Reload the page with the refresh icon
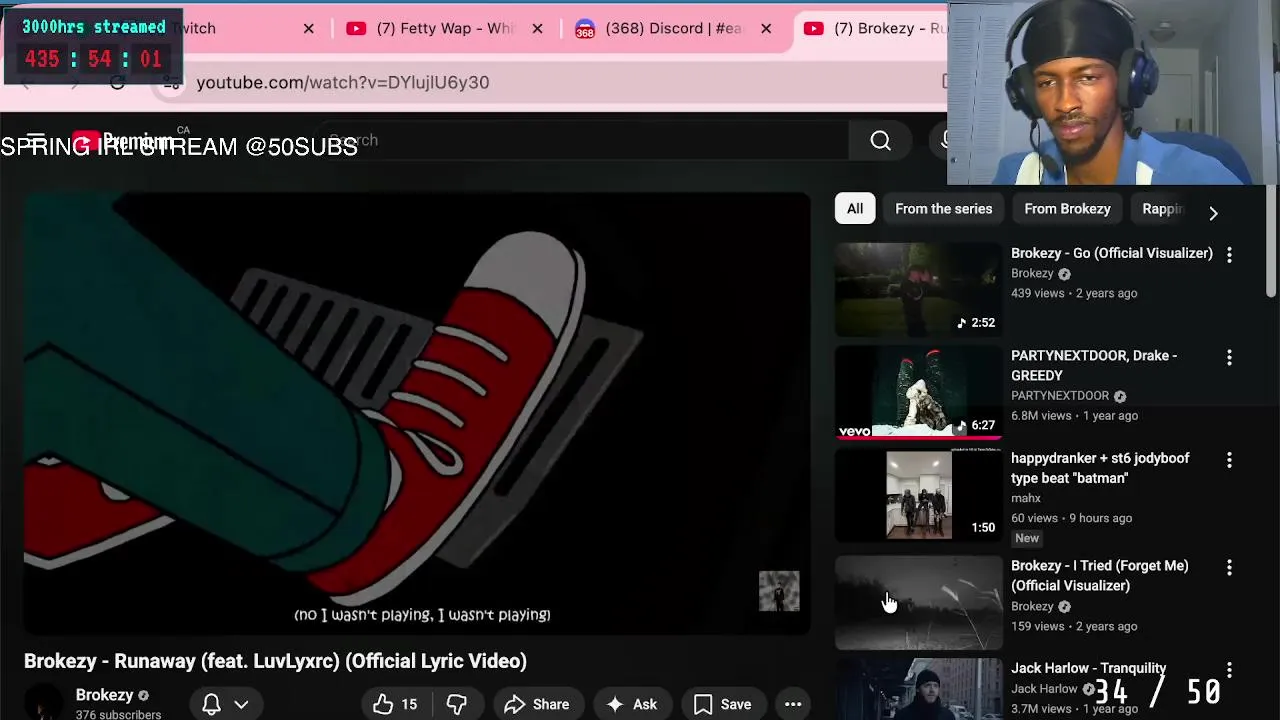 point(118,82)
